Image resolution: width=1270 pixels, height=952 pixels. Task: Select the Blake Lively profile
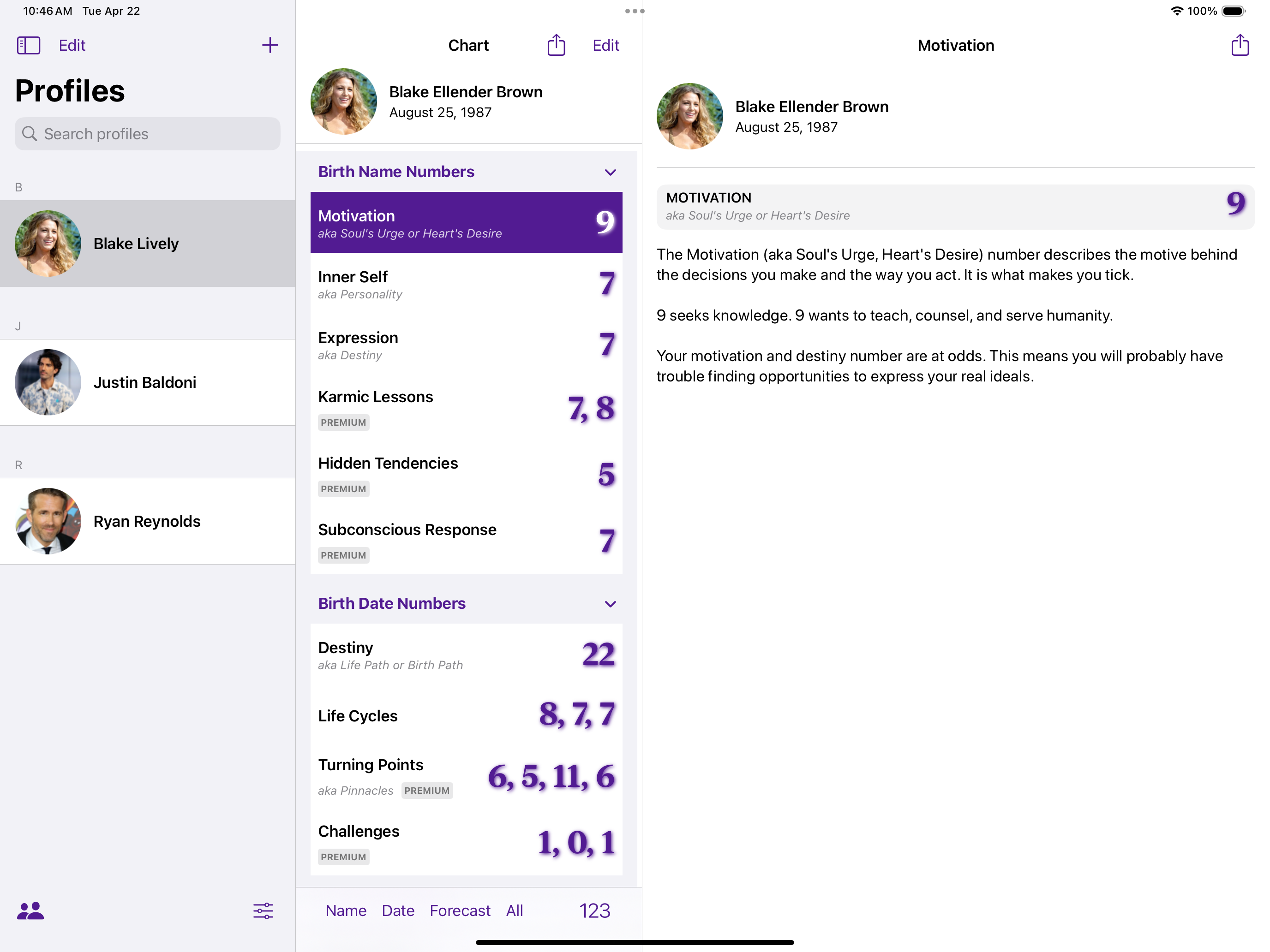coord(148,244)
